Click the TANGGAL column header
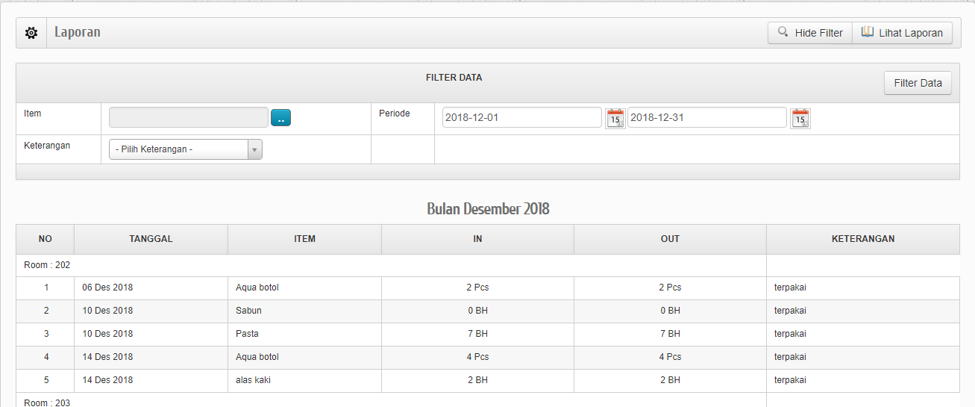This screenshot has width=975, height=407. pos(151,239)
